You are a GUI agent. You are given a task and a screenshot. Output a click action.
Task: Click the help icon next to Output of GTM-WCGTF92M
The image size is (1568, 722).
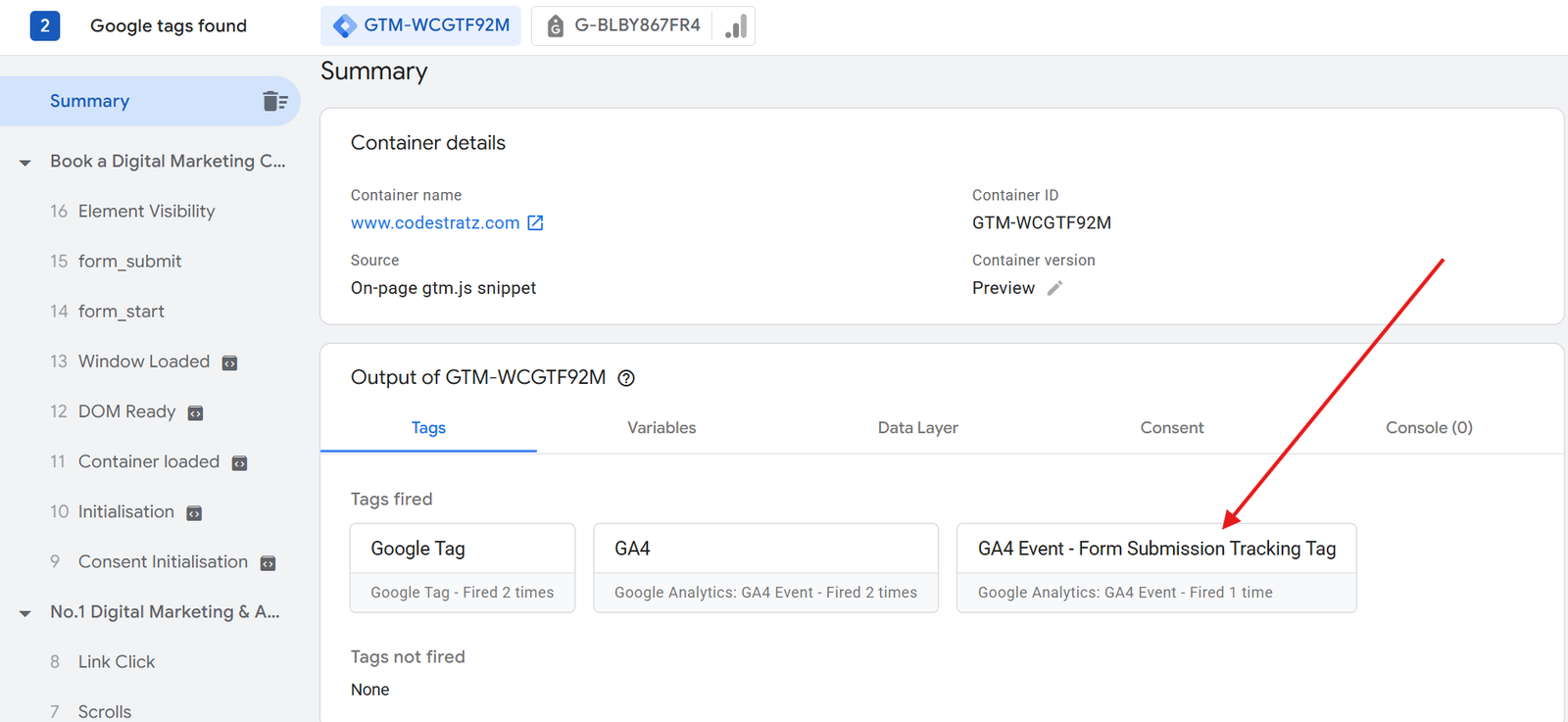pyautogui.click(x=626, y=378)
